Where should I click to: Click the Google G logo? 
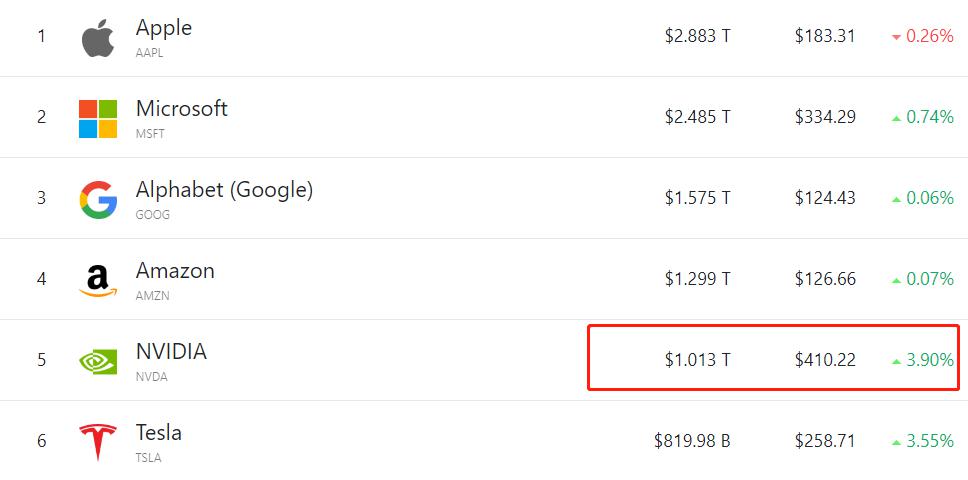[x=98, y=200]
